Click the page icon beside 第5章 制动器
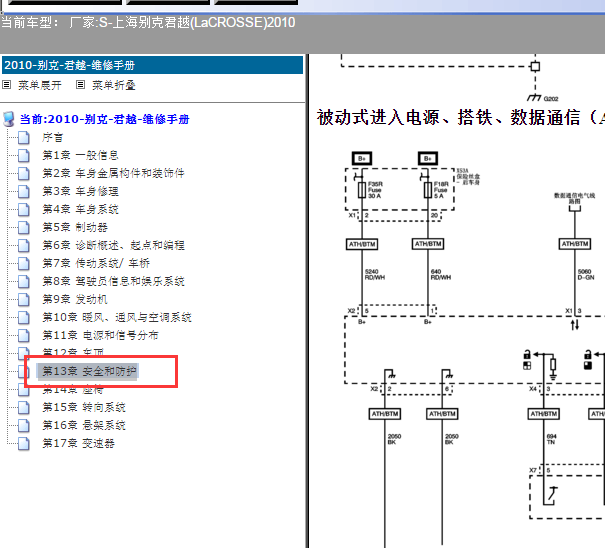Viewport: 605px width, 548px height. (24, 228)
